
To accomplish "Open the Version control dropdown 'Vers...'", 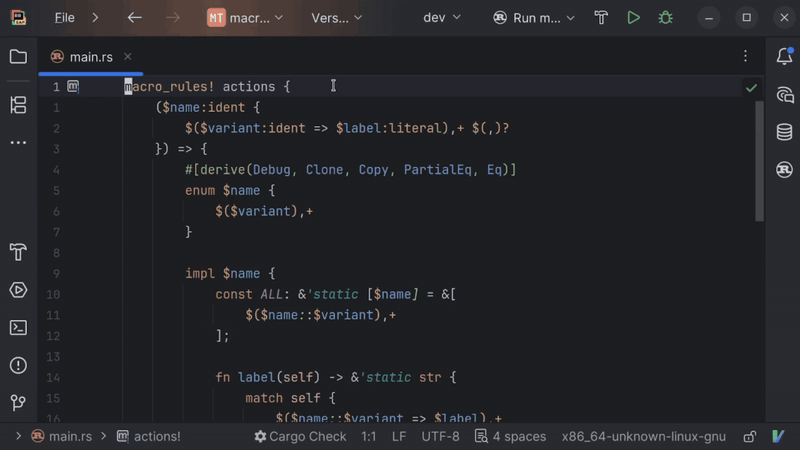I will pos(337,18).
